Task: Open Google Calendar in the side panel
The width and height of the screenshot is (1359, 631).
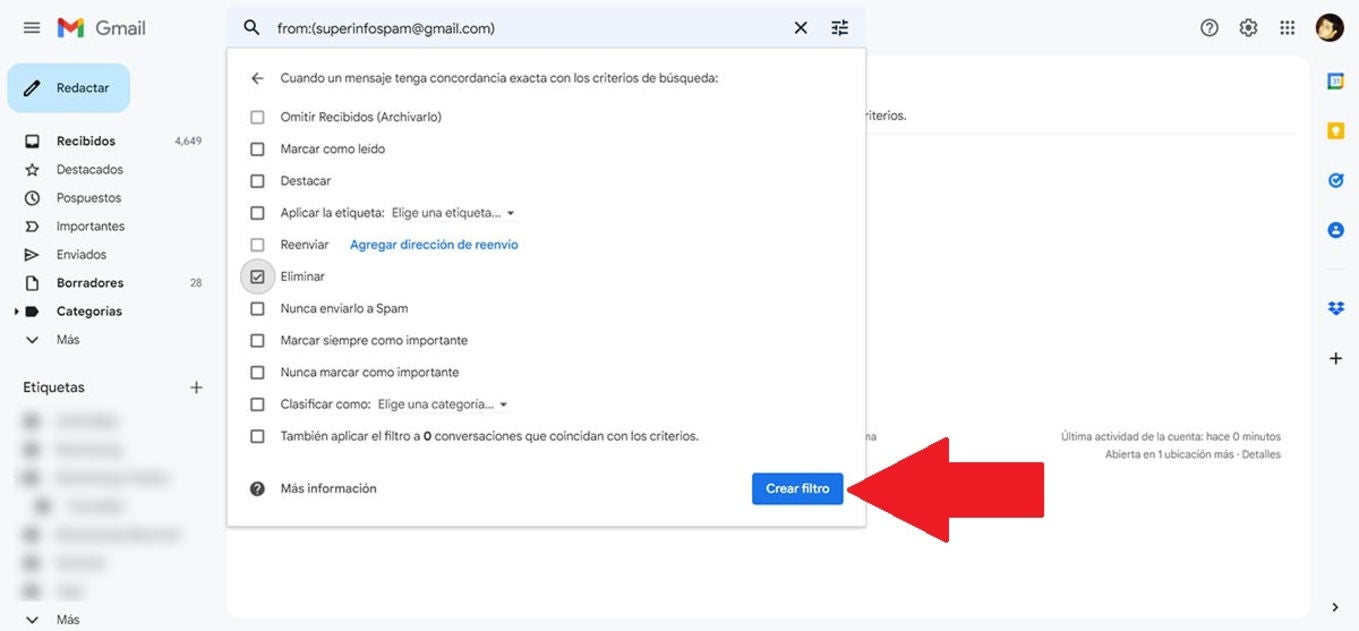Action: (x=1335, y=82)
